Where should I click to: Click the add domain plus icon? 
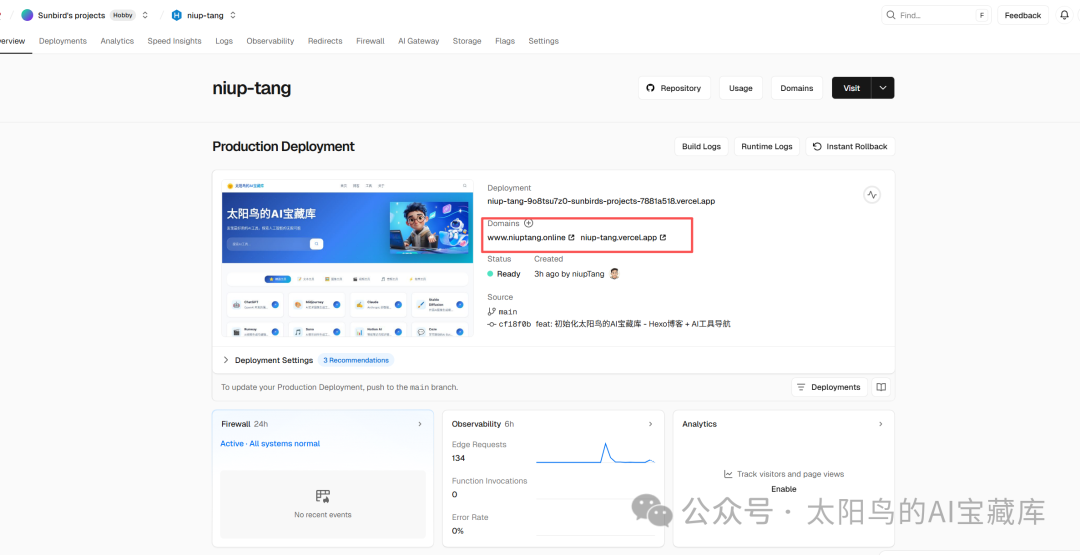pyautogui.click(x=528, y=223)
